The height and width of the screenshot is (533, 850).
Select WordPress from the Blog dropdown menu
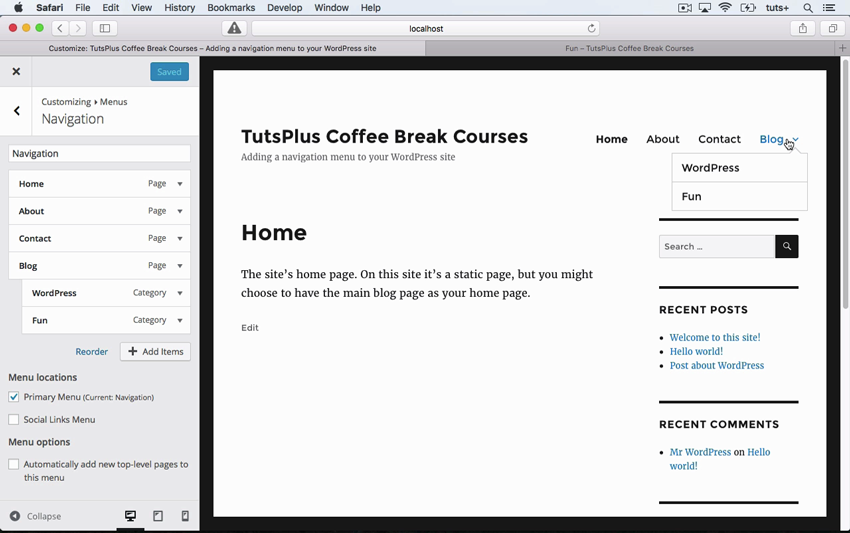point(739,168)
